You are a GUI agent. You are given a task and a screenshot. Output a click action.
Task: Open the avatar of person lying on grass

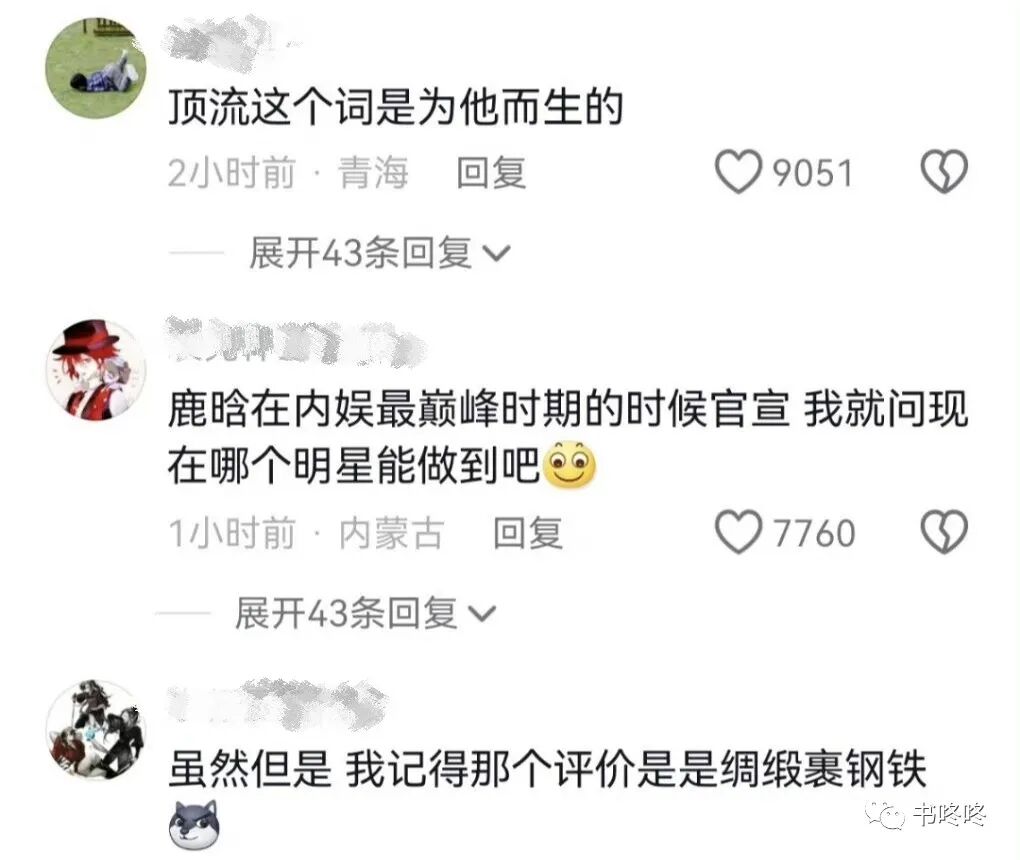pyautogui.click(x=96, y=68)
